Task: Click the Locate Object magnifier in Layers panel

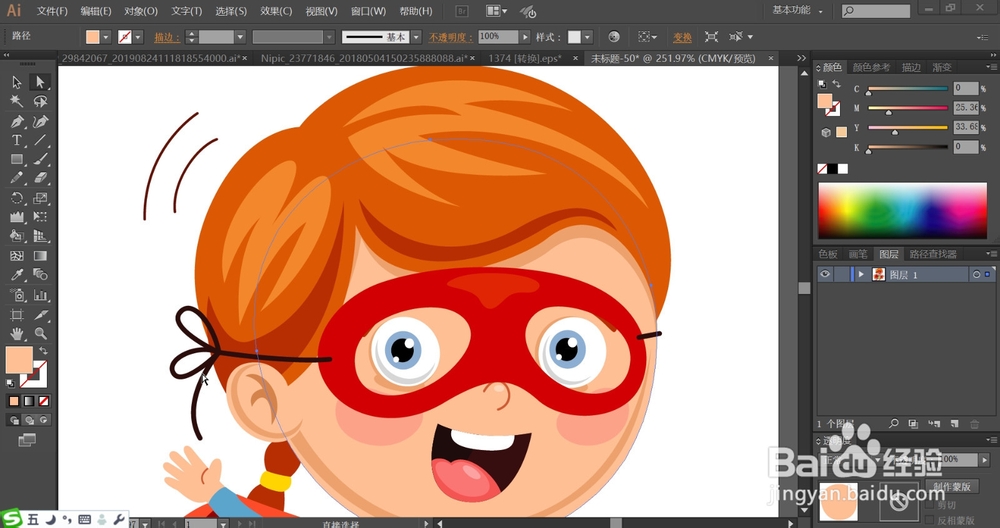Action: [894, 423]
